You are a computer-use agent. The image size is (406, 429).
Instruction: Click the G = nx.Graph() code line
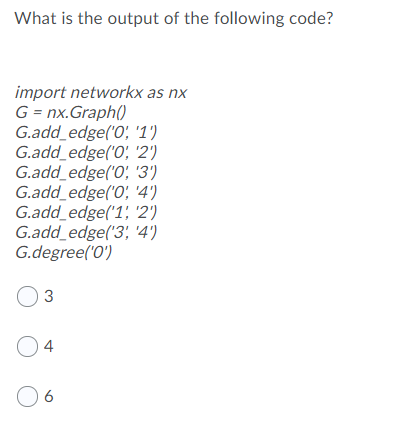tap(71, 113)
